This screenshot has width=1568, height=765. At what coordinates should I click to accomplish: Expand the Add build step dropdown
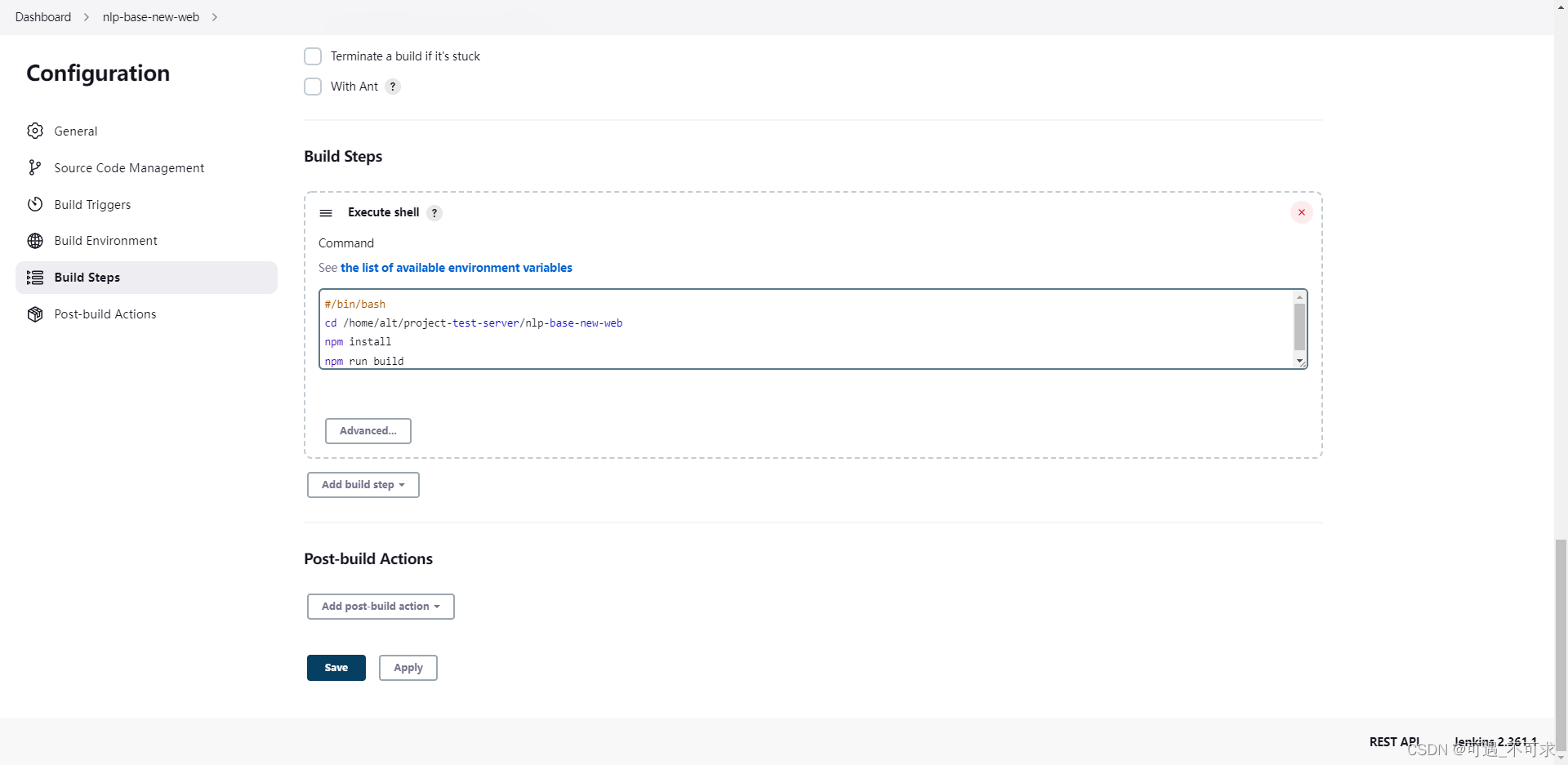[363, 485]
